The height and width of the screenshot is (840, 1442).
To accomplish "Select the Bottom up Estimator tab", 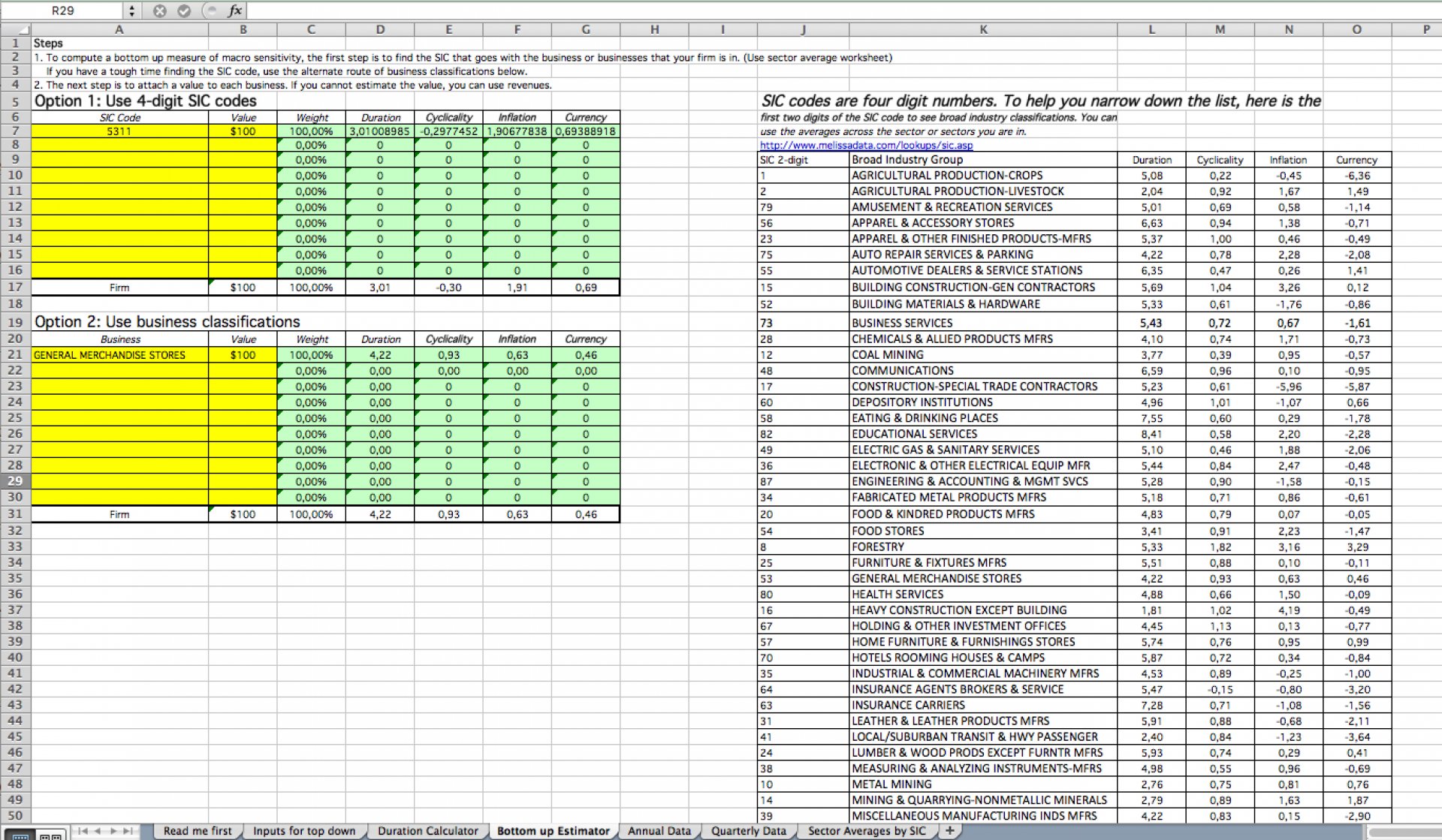I will pos(554,831).
